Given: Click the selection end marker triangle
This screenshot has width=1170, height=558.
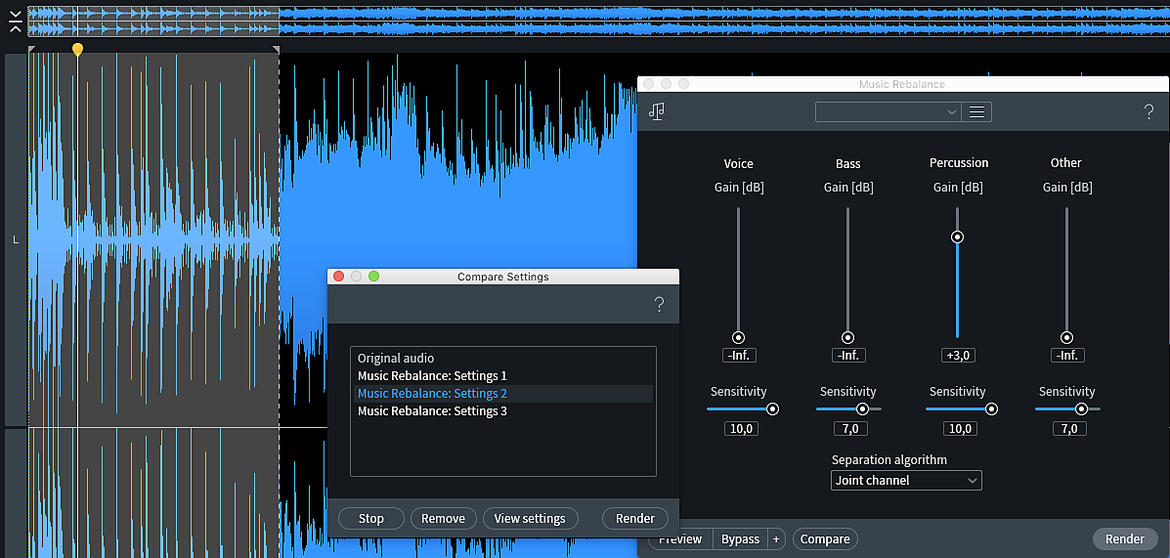Looking at the screenshot, I should [276, 49].
